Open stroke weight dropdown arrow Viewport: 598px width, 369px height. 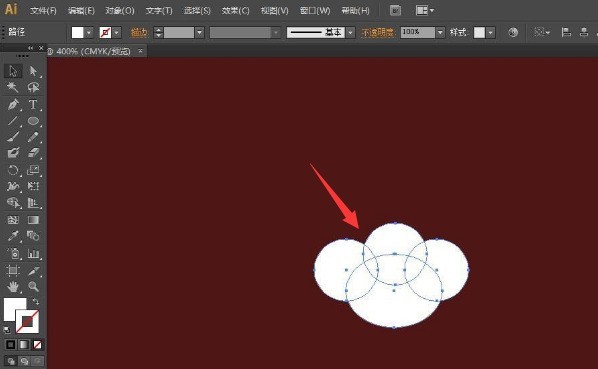[x=199, y=32]
